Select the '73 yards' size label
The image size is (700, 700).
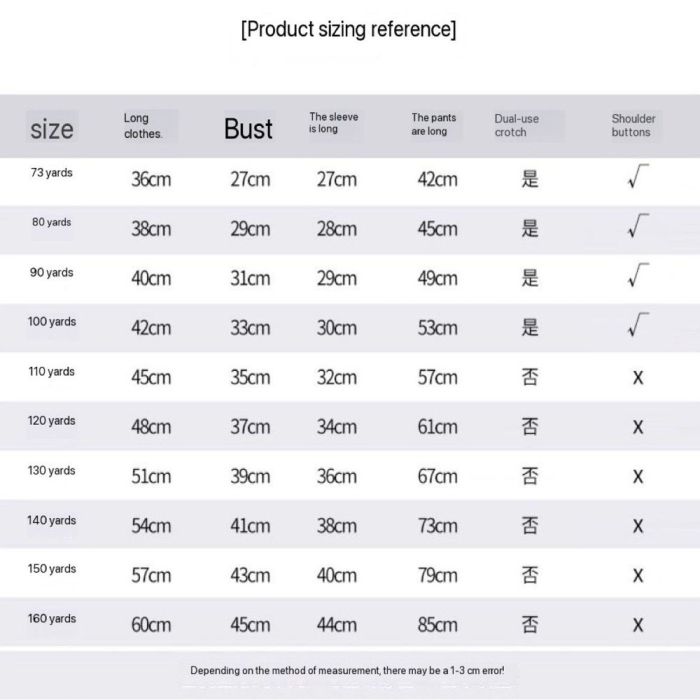pos(52,173)
